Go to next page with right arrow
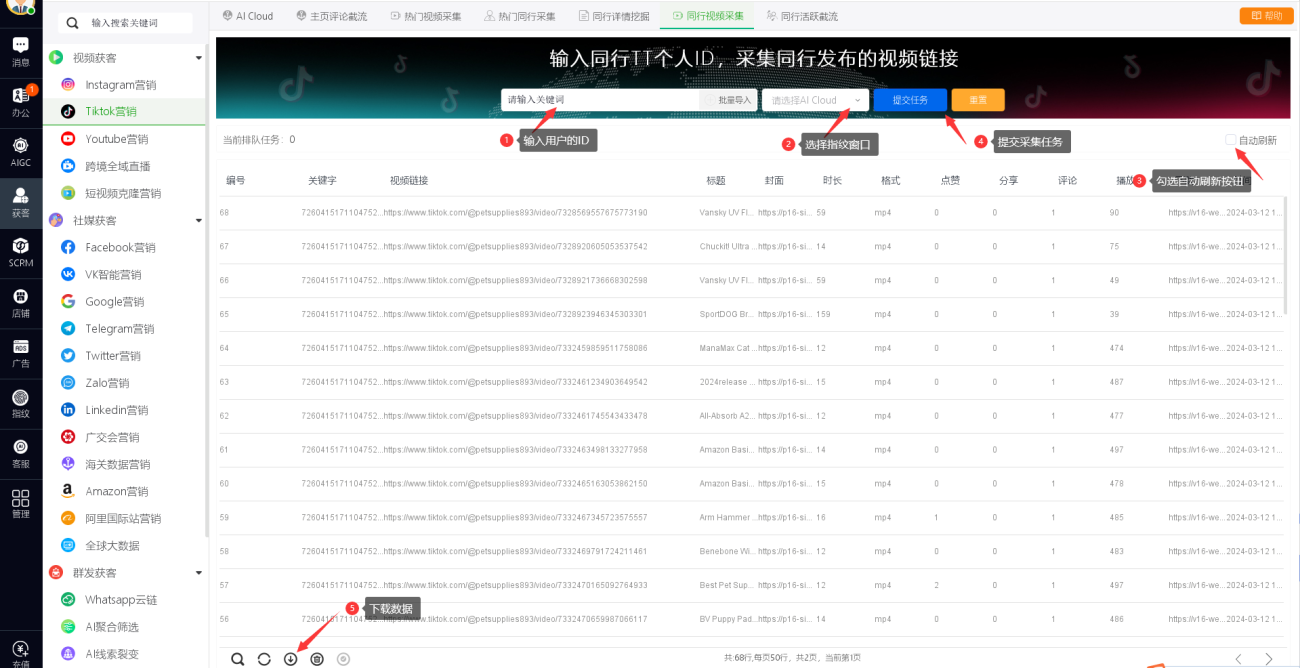Screen dimensions: 1300x668 [x=1269, y=658]
